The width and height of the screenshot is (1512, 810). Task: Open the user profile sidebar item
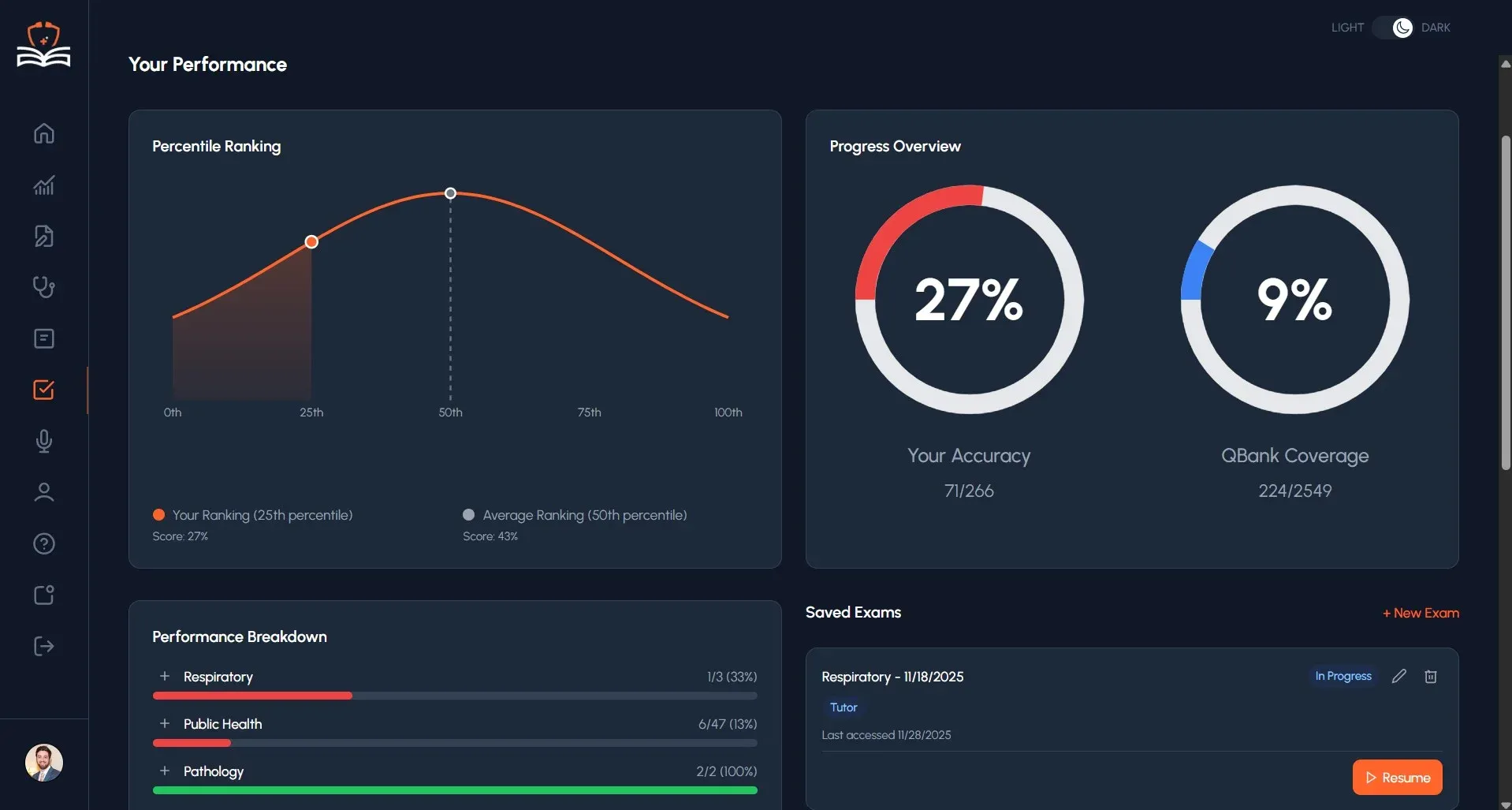tap(44, 492)
